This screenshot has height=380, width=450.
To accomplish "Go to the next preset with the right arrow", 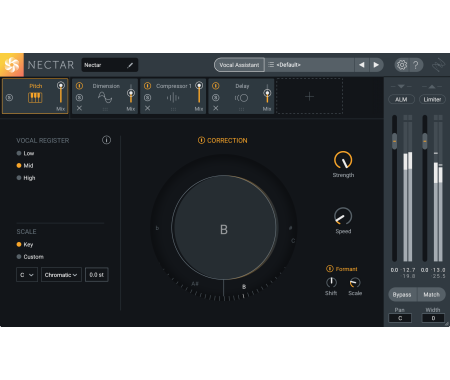I will click(376, 65).
